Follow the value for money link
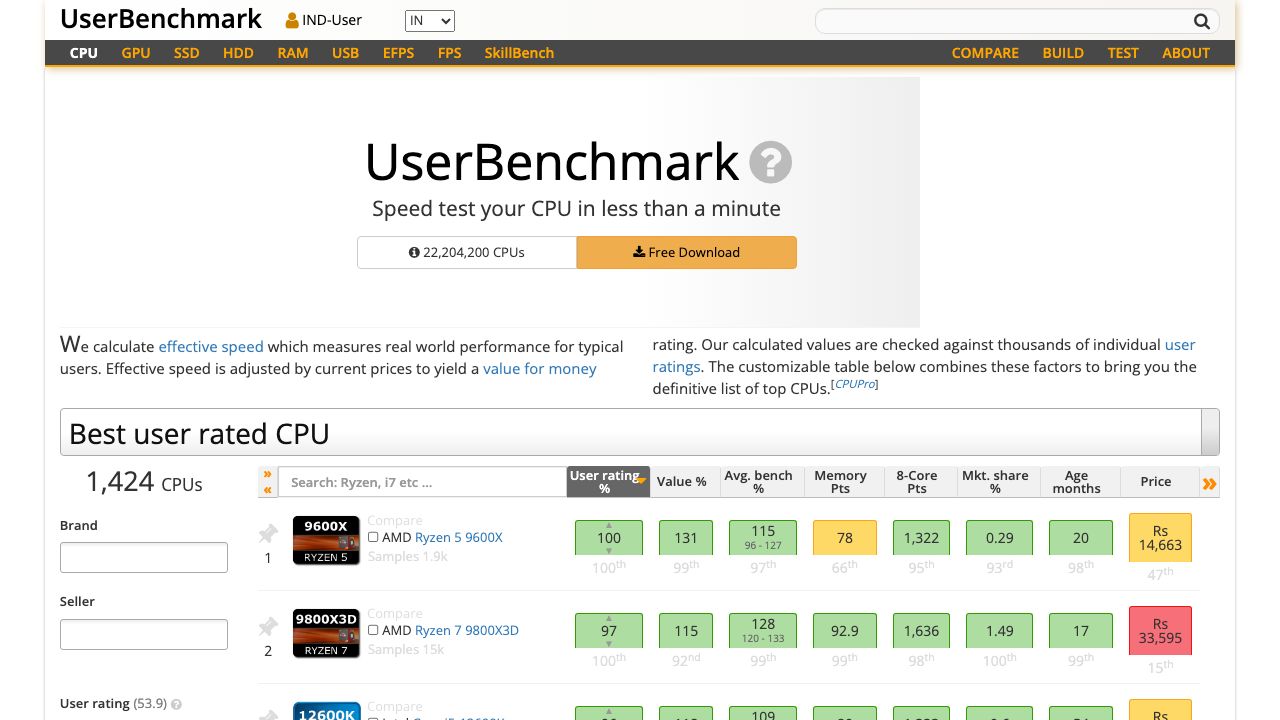This screenshot has height=720, width=1280. point(540,369)
